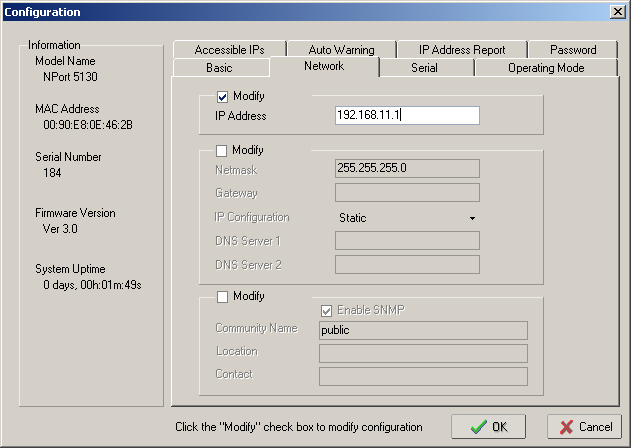
Task: Enable the Modify checkbox above Netmask
Action: tap(223, 150)
